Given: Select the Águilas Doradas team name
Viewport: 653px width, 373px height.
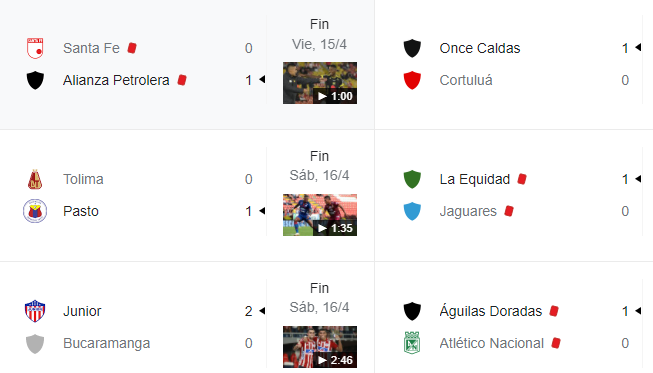Looking at the screenshot, I should [491, 311].
